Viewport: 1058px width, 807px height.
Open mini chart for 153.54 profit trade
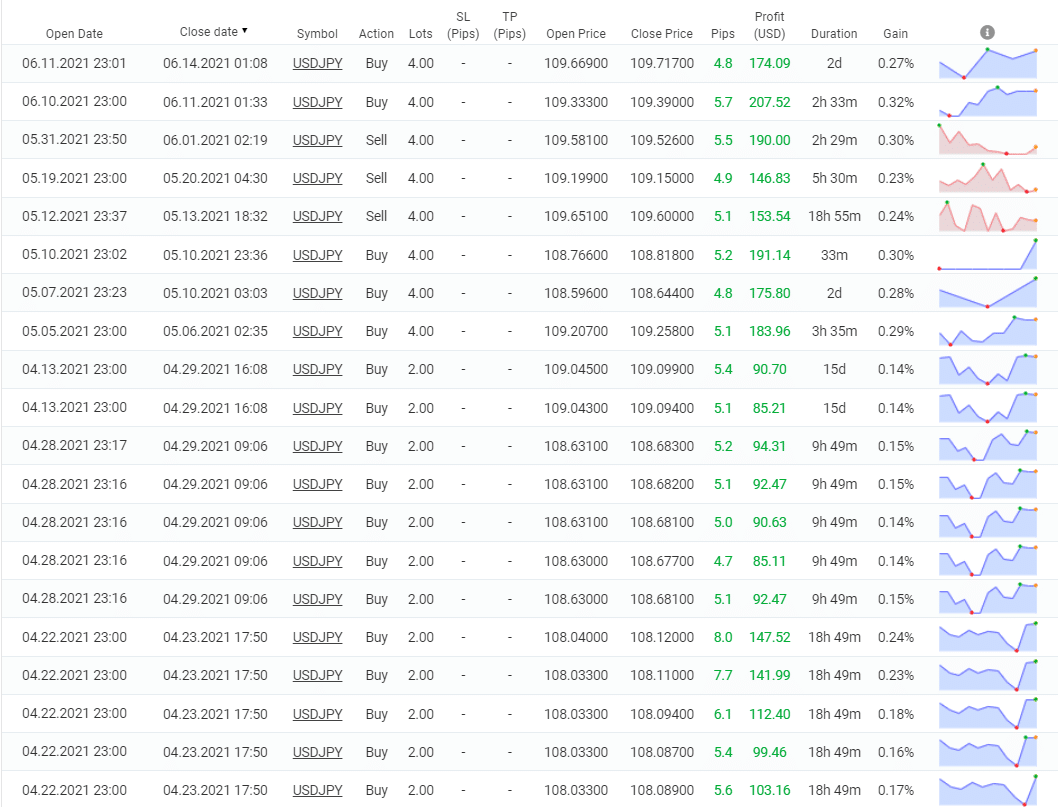[988, 216]
